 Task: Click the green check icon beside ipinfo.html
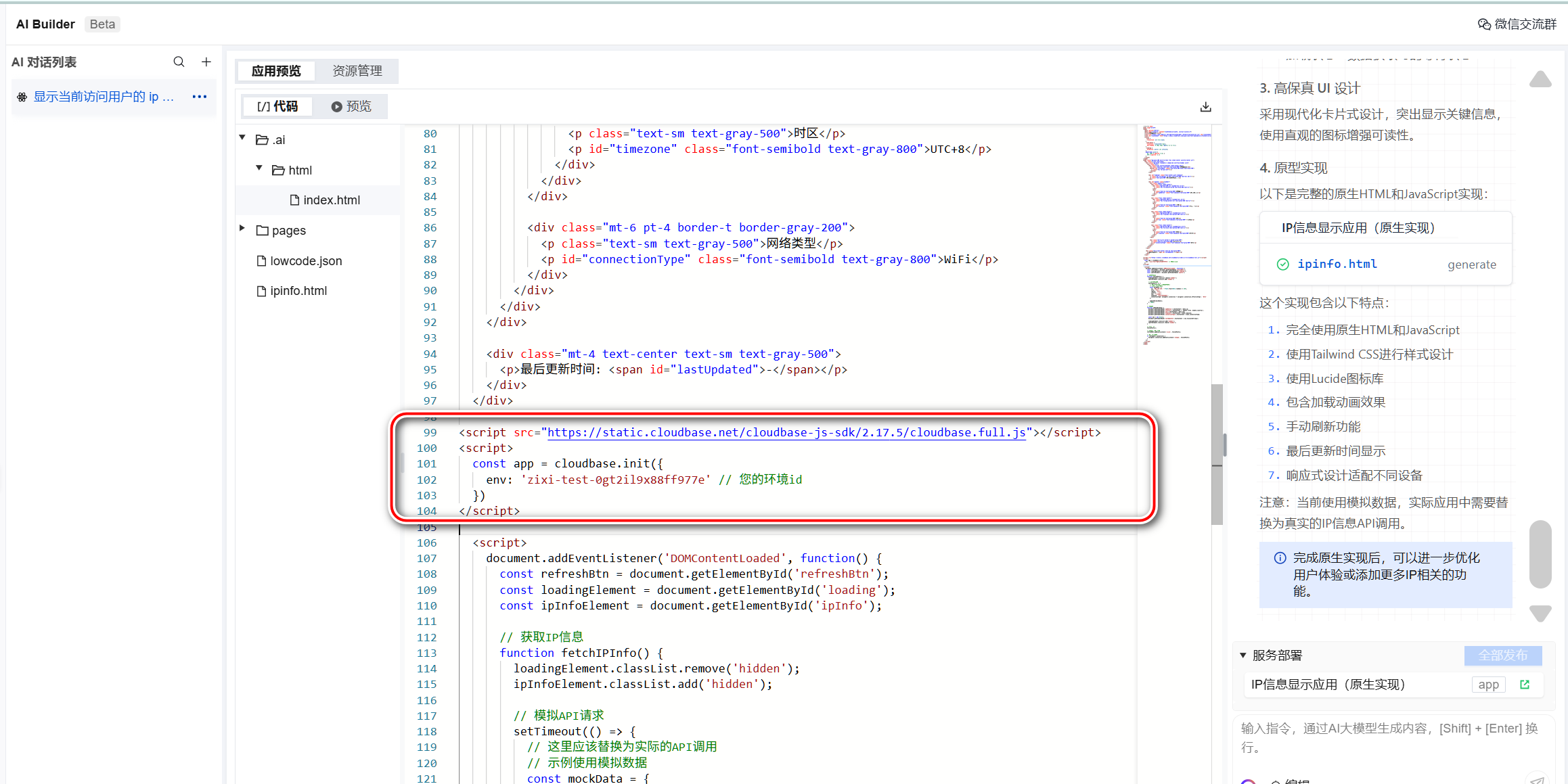pyautogui.click(x=1282, y=264)
